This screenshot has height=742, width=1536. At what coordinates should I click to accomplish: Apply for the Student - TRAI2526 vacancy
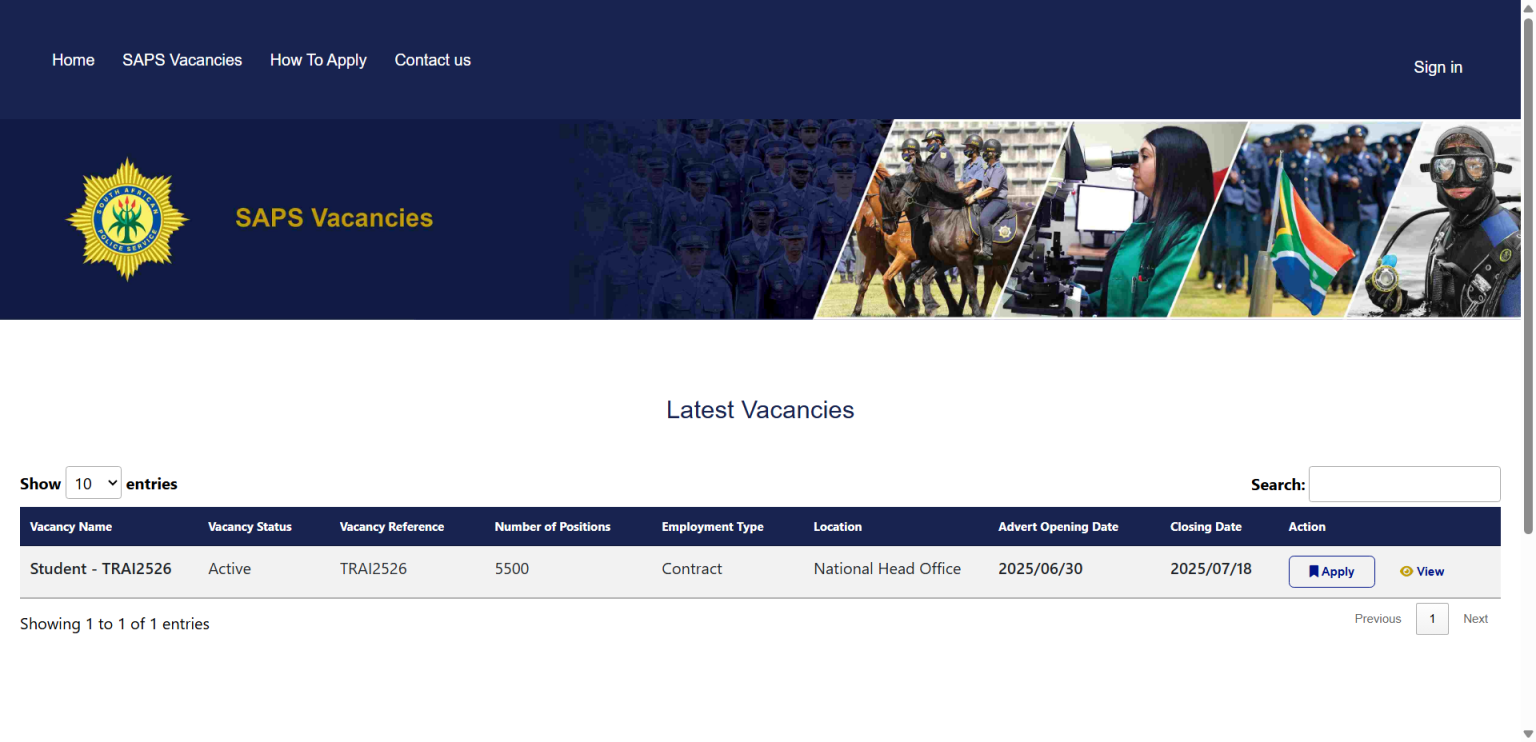click(x=1331, y=571)
